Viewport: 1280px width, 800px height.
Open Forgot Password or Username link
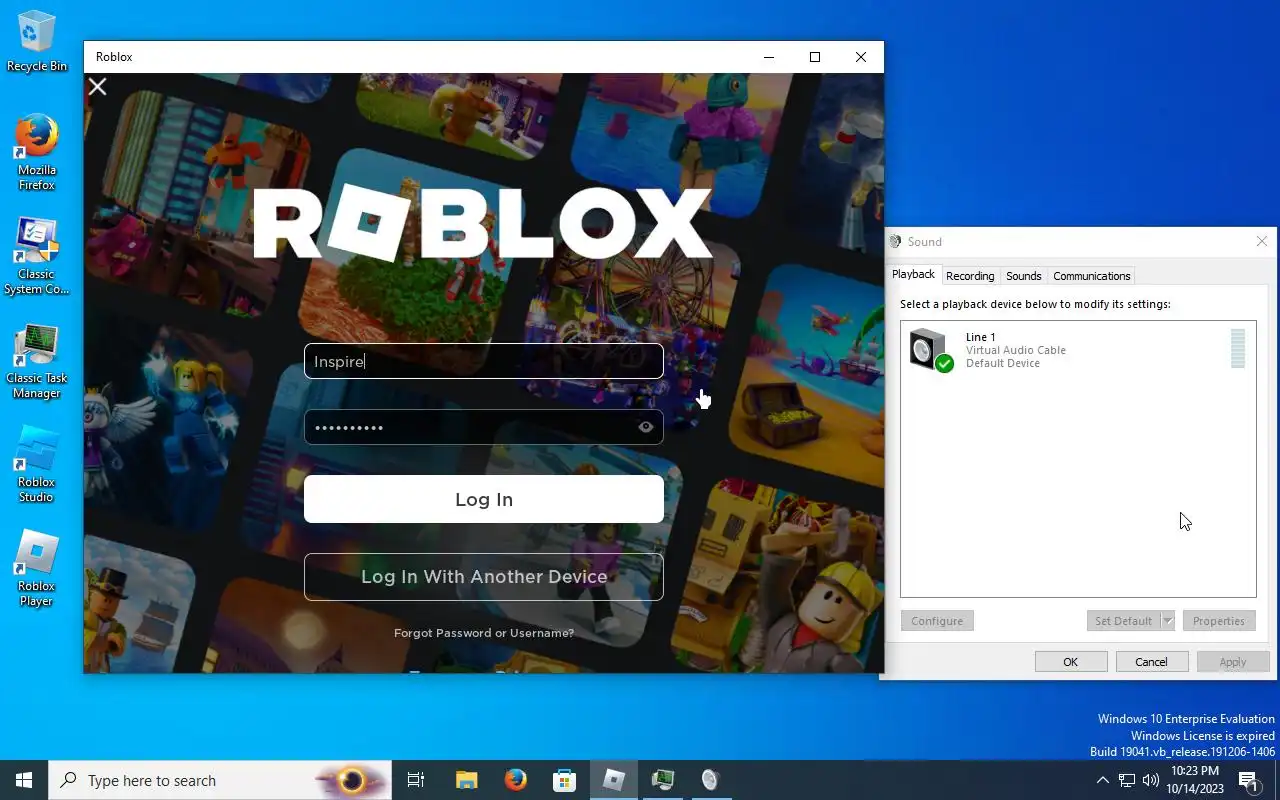point(484,633)
